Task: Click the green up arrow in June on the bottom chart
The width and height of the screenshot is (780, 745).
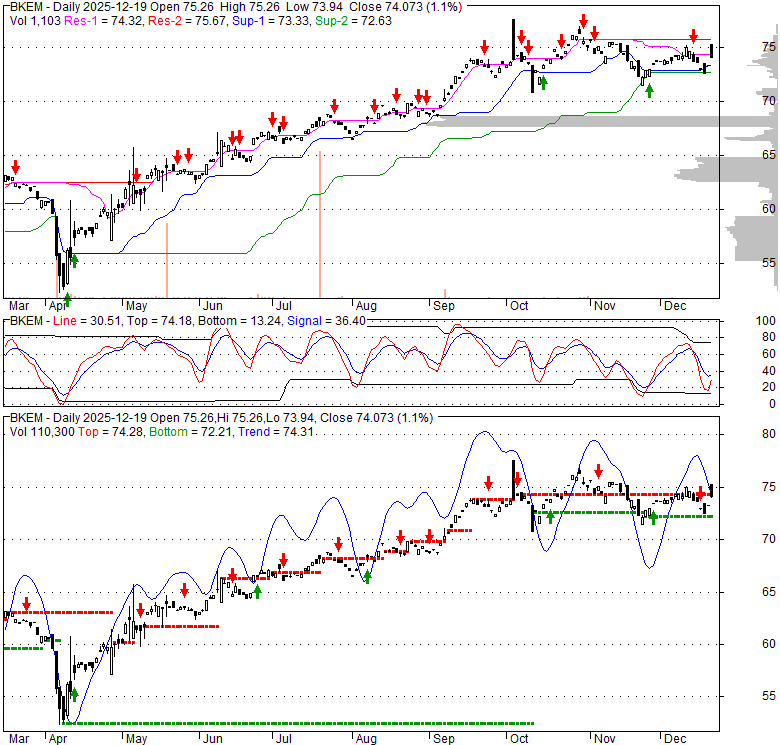Action: point(257,591)
